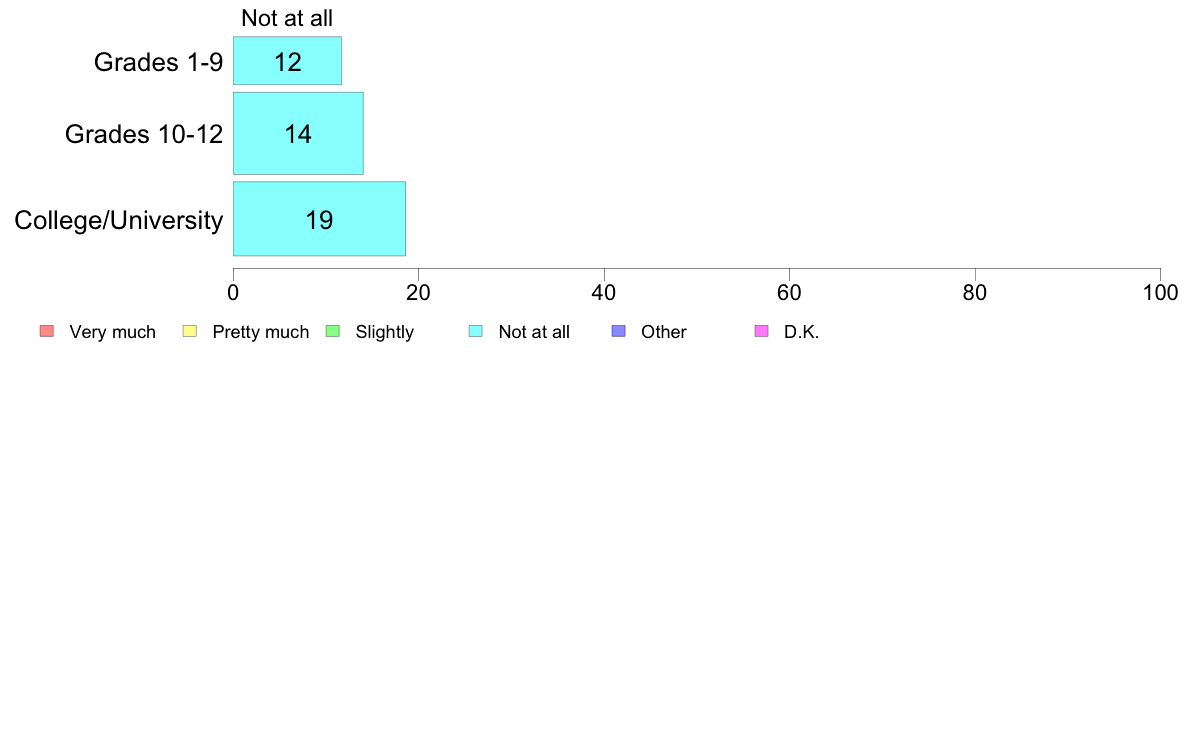Click the D.K. legend text
1188x736 pixels.
point(802,332)
